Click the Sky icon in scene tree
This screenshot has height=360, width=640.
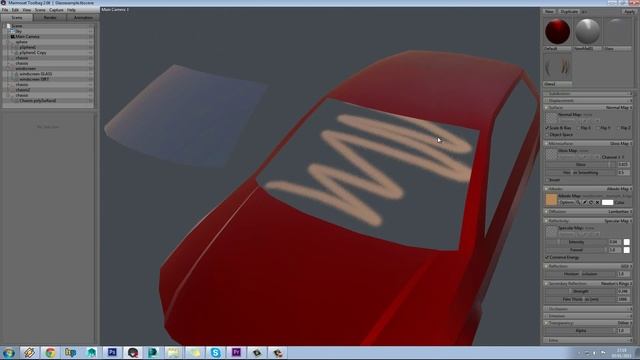pos(12,31)
